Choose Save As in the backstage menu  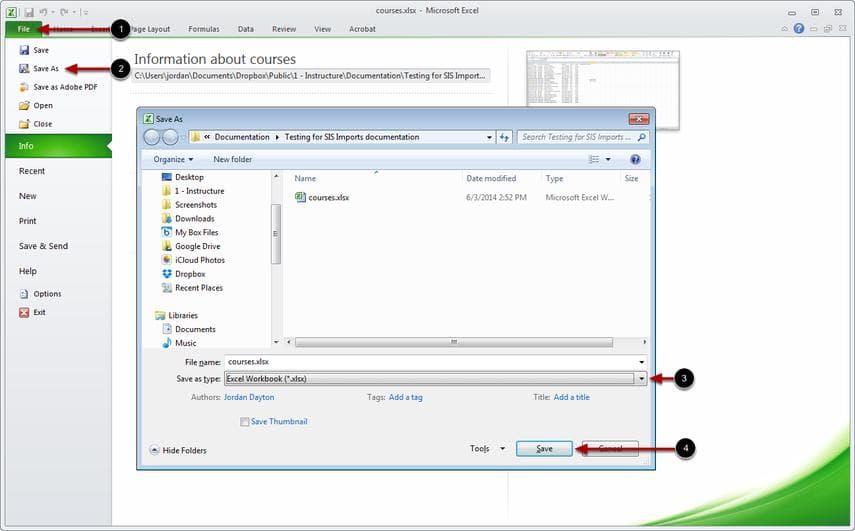39,69
